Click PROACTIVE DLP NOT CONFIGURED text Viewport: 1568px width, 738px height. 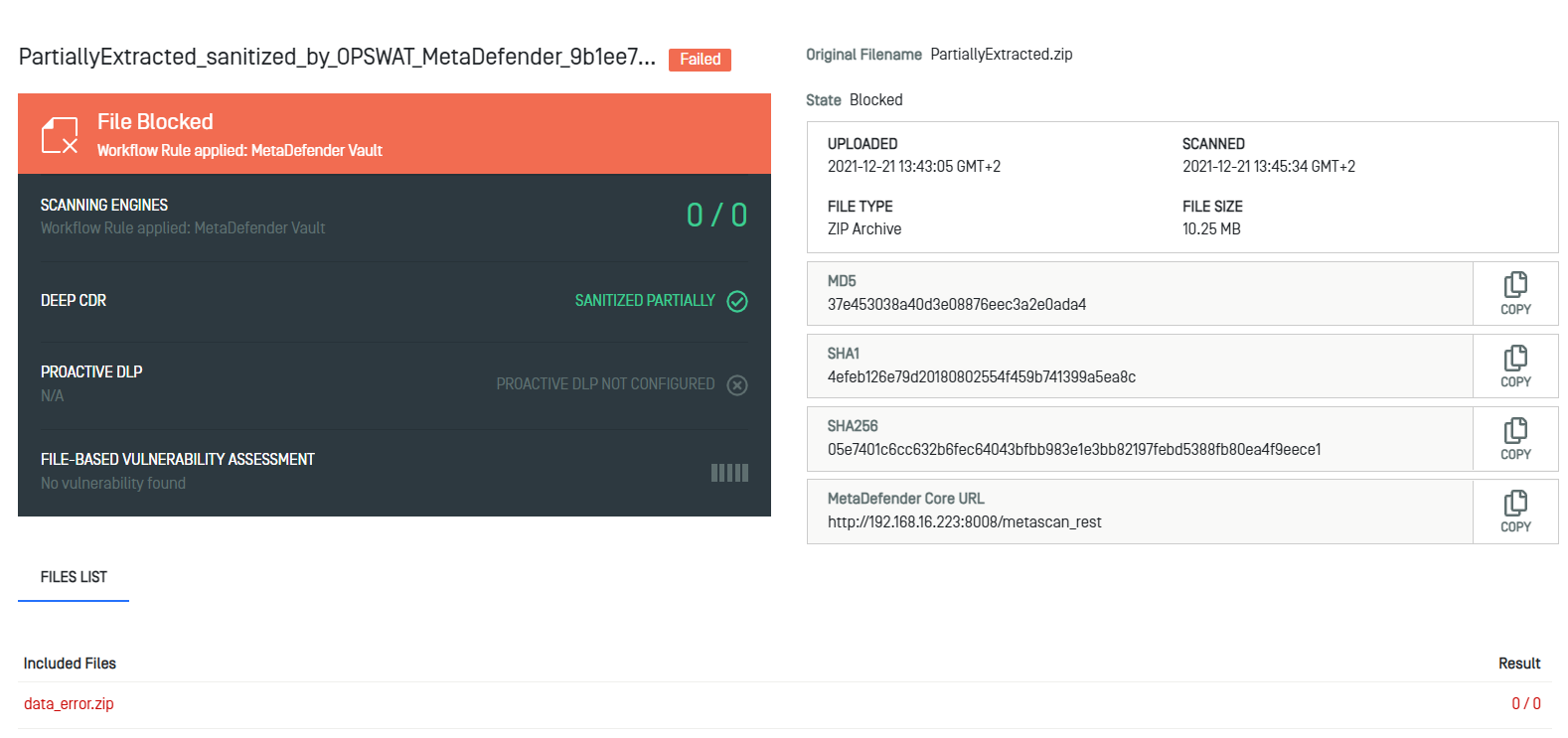pyautogui.click(x=605, y=384)
